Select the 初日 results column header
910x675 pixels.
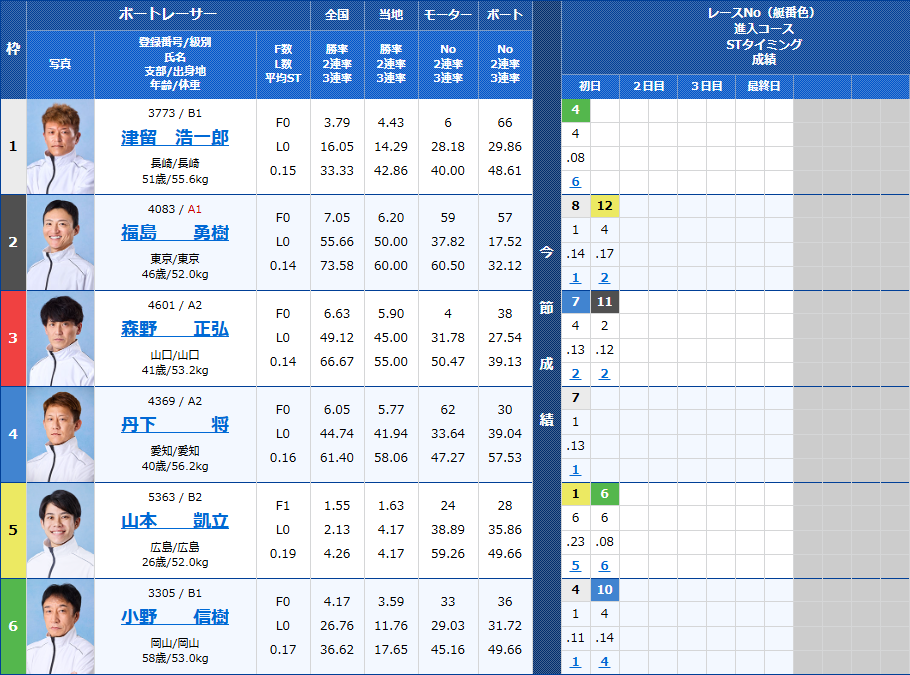tap(588, 86)
